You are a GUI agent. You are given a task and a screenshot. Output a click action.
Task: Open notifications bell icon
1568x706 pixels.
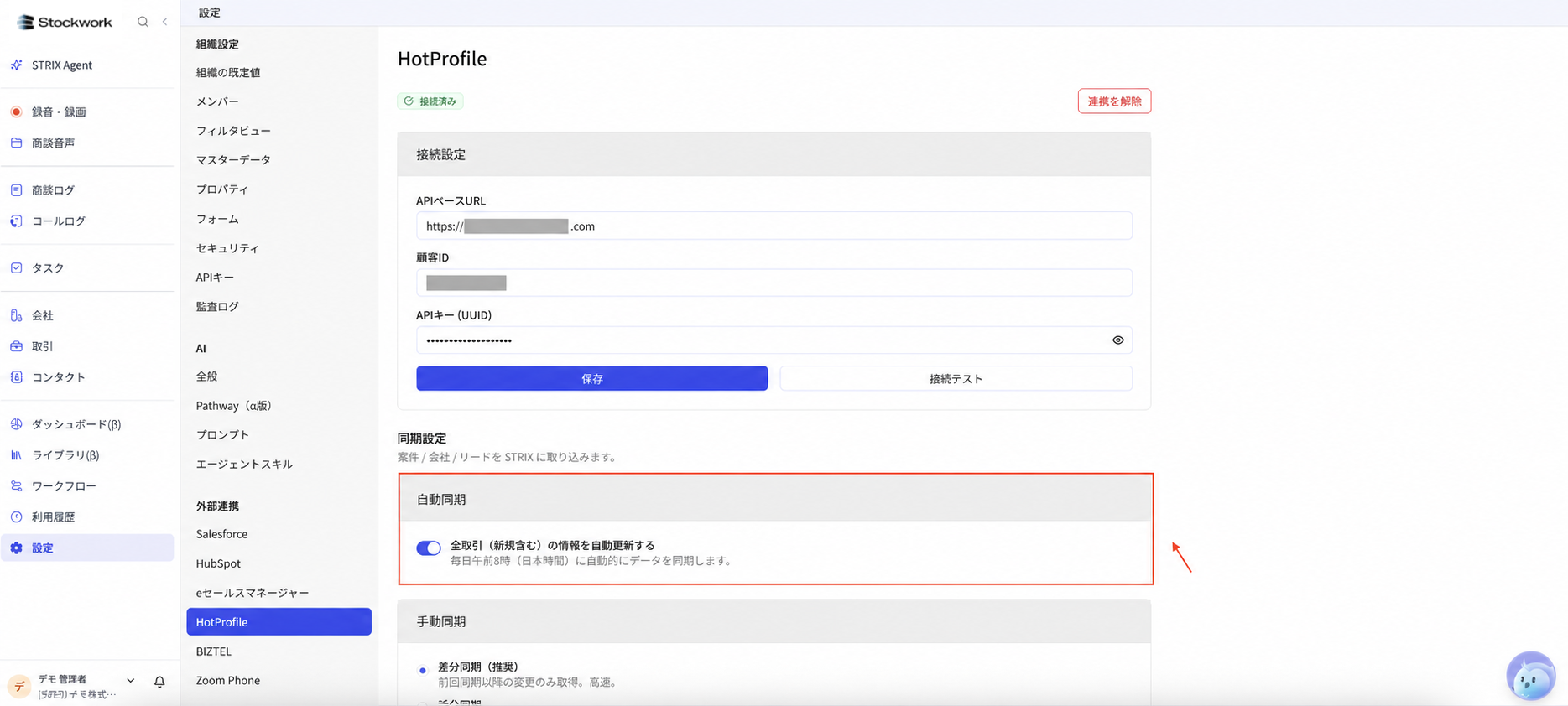pos(159,683)
